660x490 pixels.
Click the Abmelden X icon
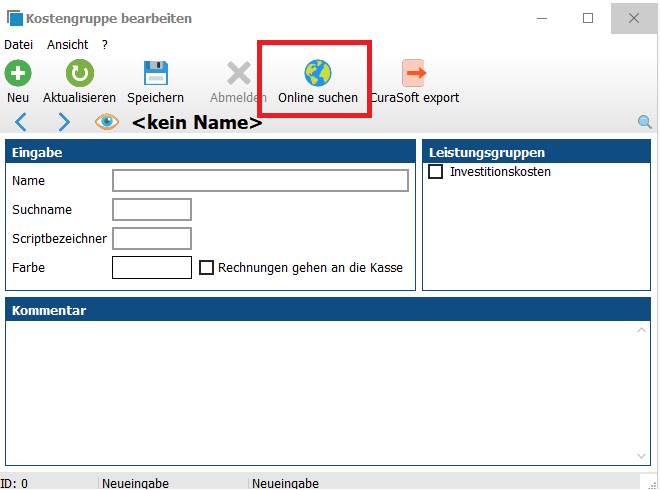tap(239, 73)
